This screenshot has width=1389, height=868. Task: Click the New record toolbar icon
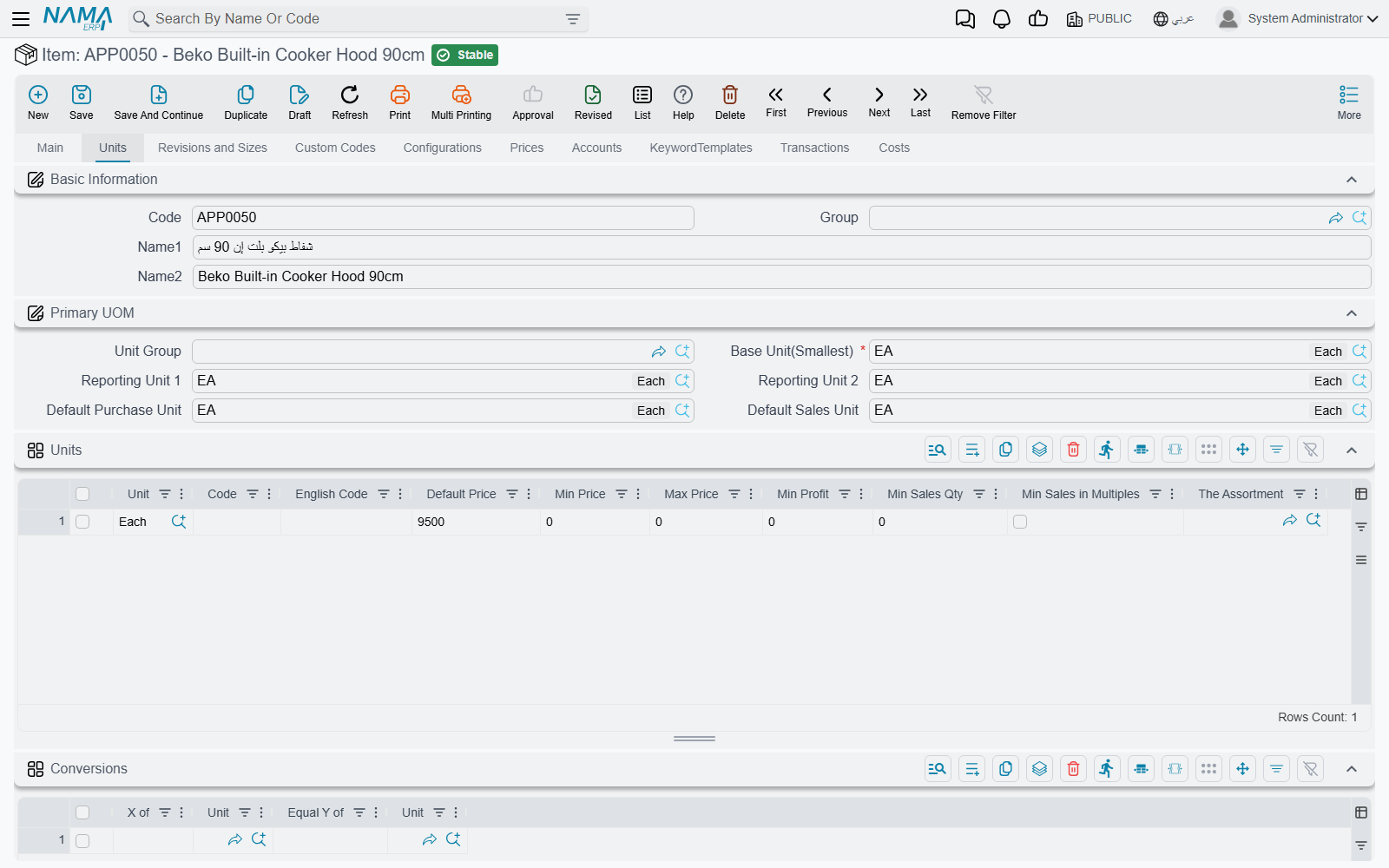tap(38, 102)
